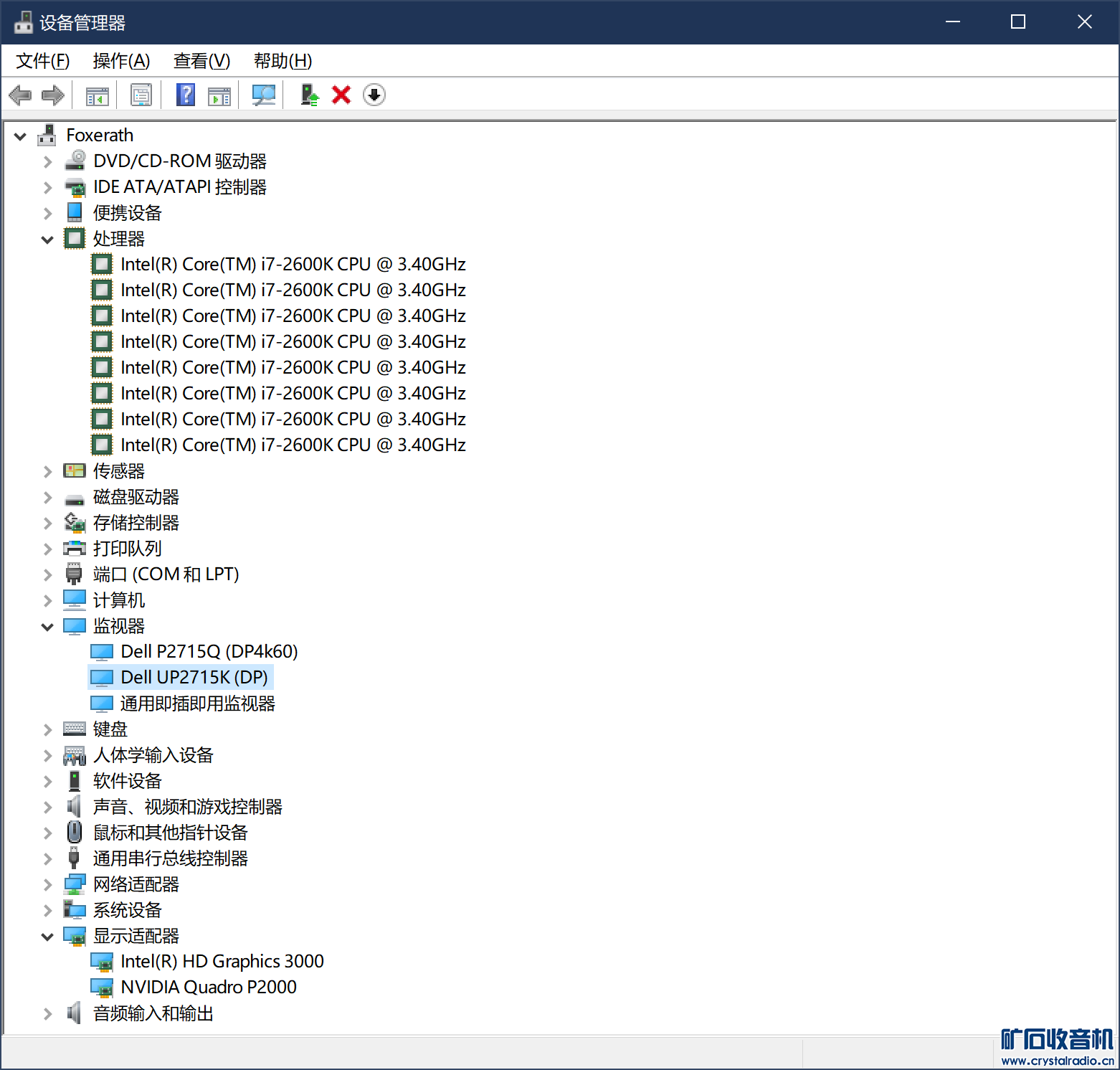Open the Properties toolbar icon
The image size is (1120, 1070).
pyautogui.click(x=141, y=95)
